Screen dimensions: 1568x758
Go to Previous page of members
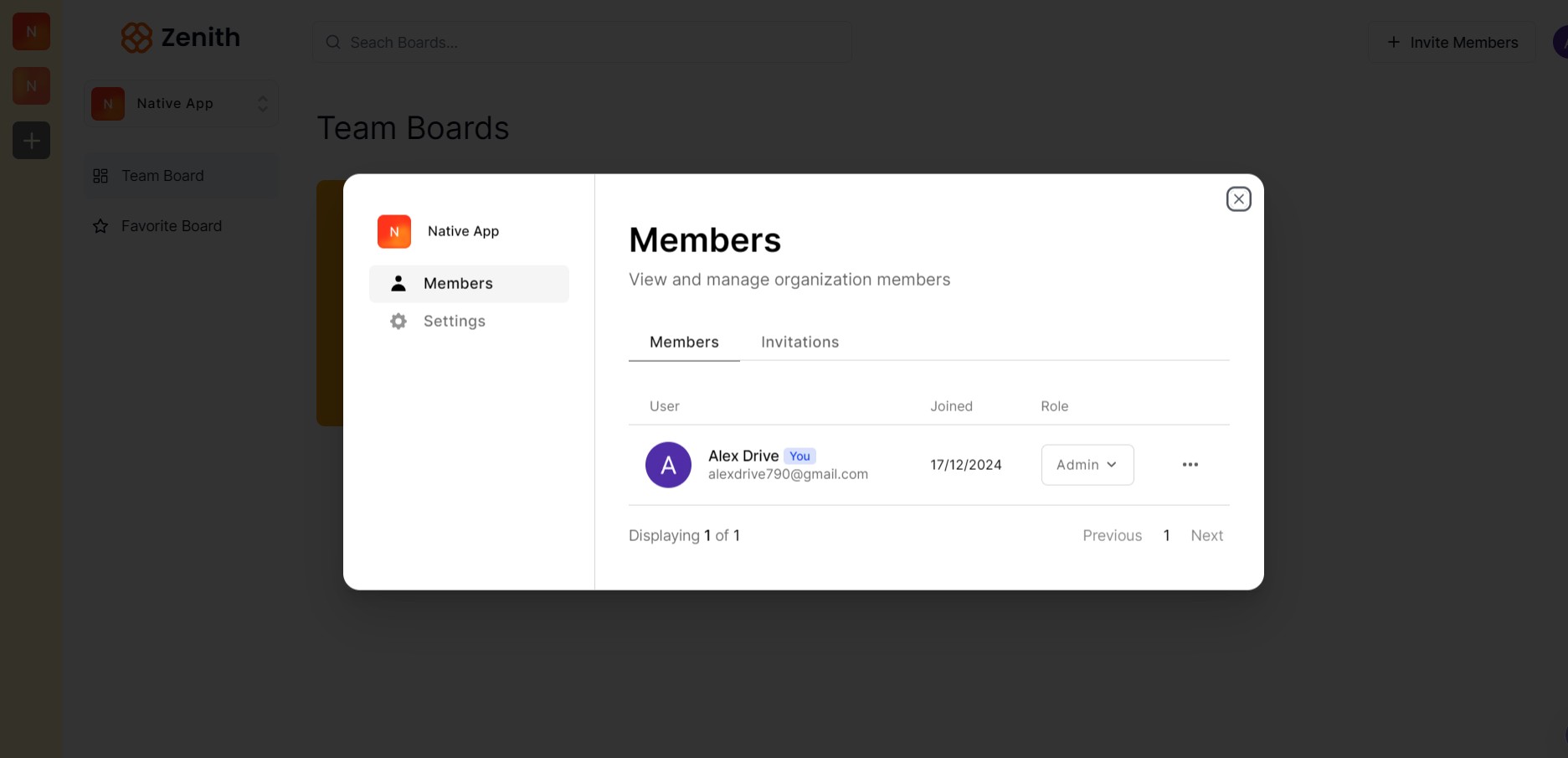click(1112, 536)
